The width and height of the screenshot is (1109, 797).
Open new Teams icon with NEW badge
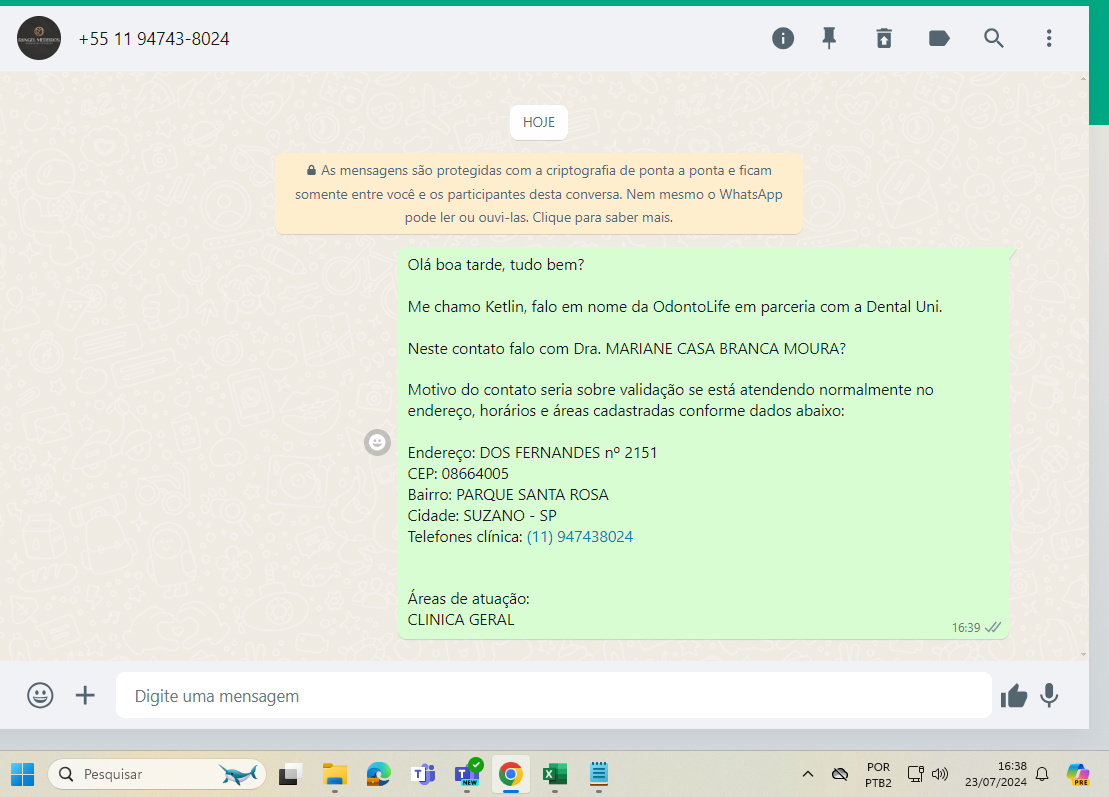click(468, 774)
